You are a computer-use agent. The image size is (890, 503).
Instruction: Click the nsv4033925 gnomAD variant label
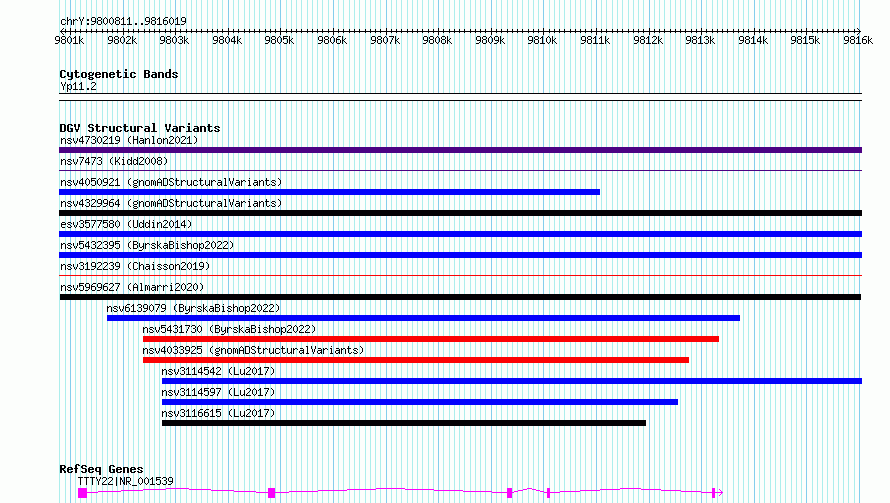pyautogui.click(x=253, y=350)
